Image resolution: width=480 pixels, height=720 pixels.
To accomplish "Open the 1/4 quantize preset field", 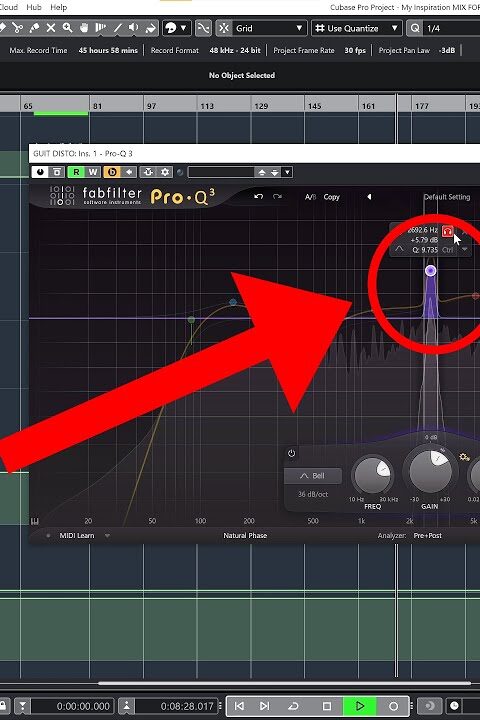I will point(452,28).
